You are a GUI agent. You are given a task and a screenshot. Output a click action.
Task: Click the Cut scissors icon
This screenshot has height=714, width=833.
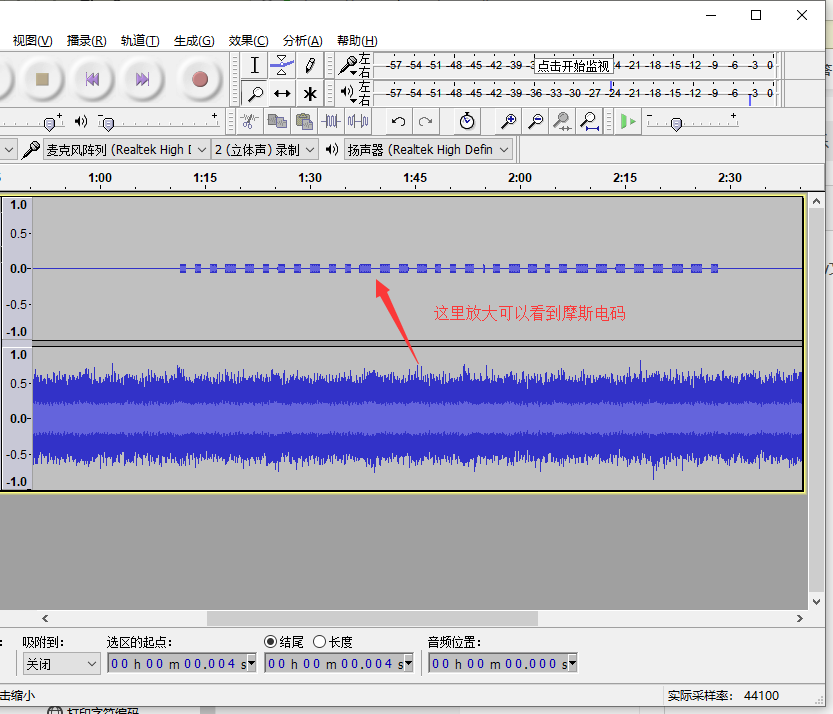[249, 122]
